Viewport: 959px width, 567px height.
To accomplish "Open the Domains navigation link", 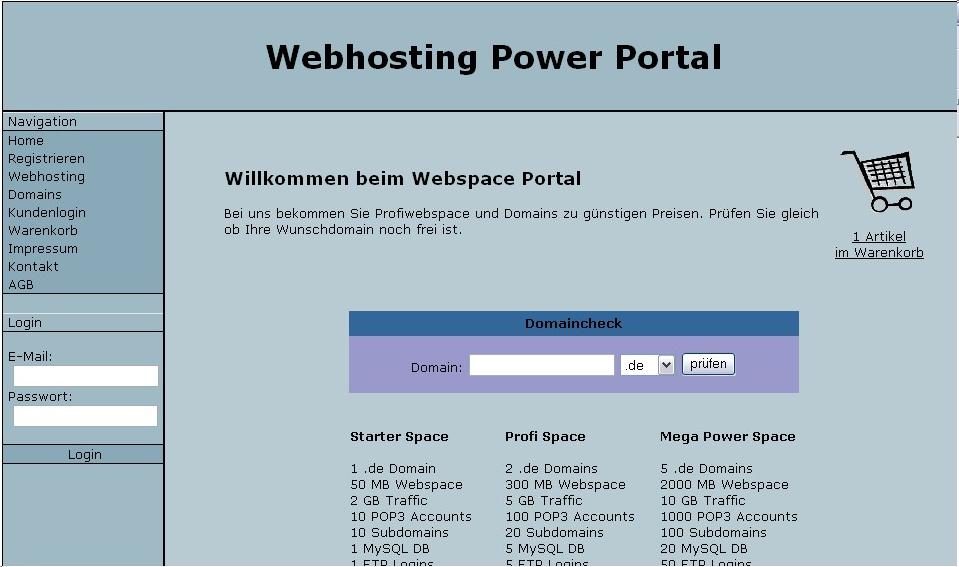I will tap(35, 195).
